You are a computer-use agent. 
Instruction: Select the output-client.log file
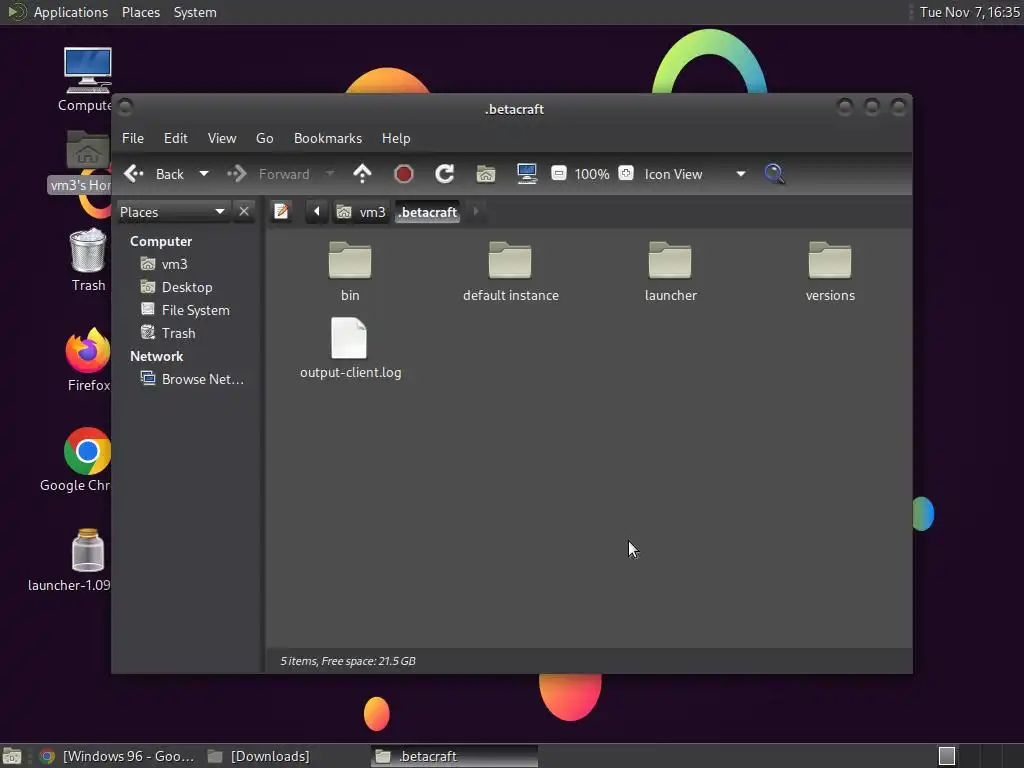(351, 348)
